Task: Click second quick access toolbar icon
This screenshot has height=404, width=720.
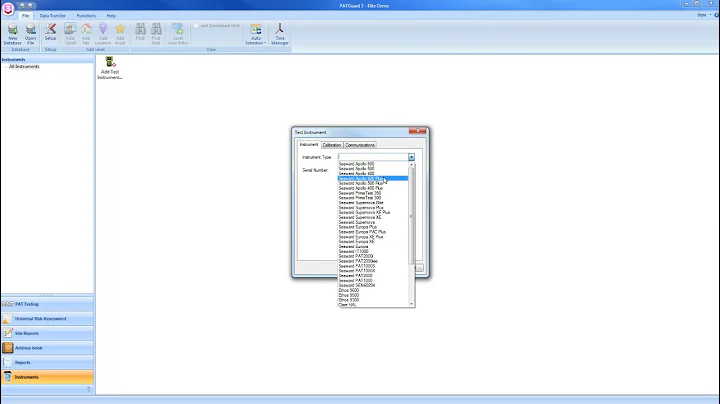Action: click(x=30, y=6)
